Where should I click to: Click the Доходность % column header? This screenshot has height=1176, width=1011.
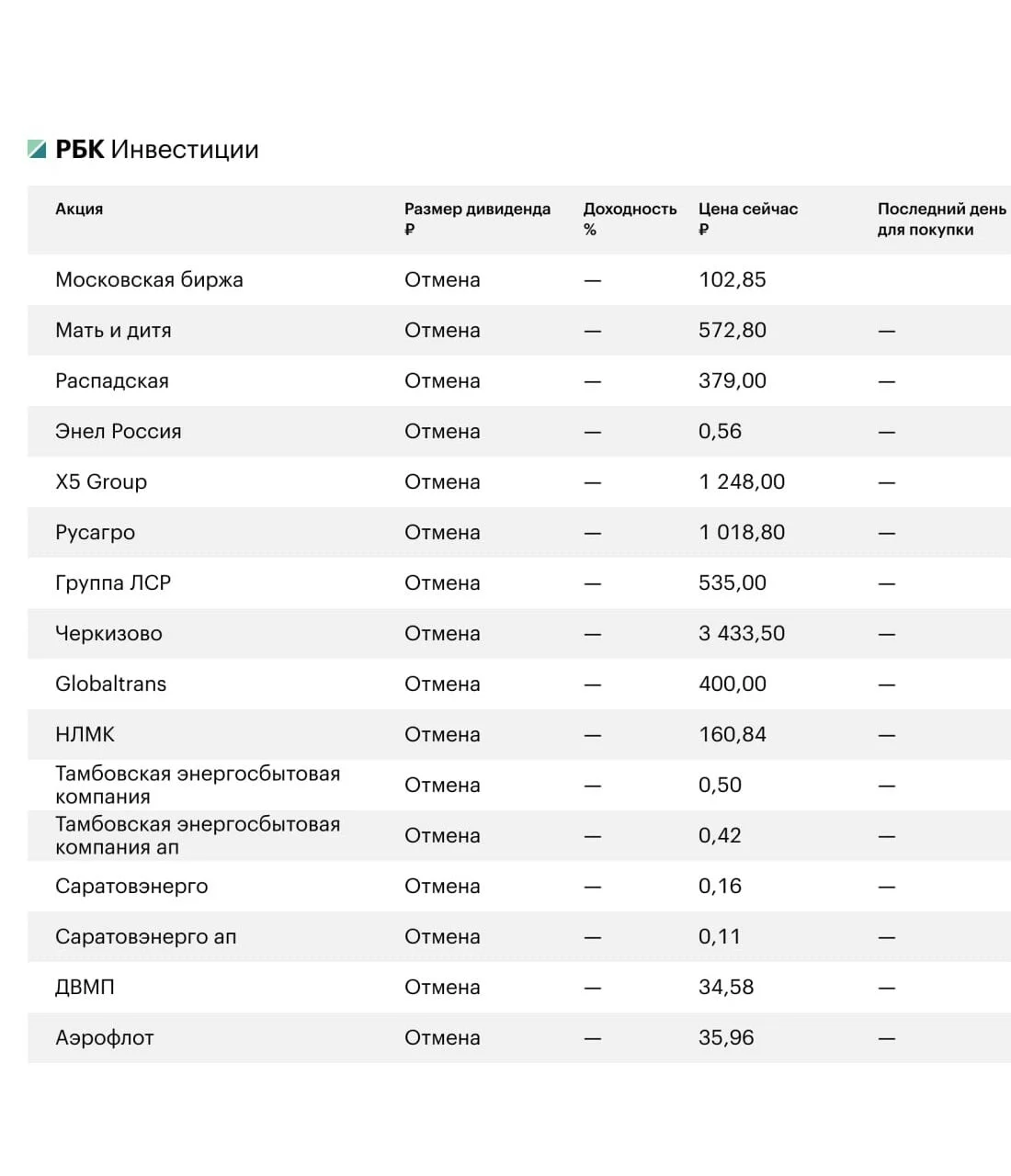630,219
